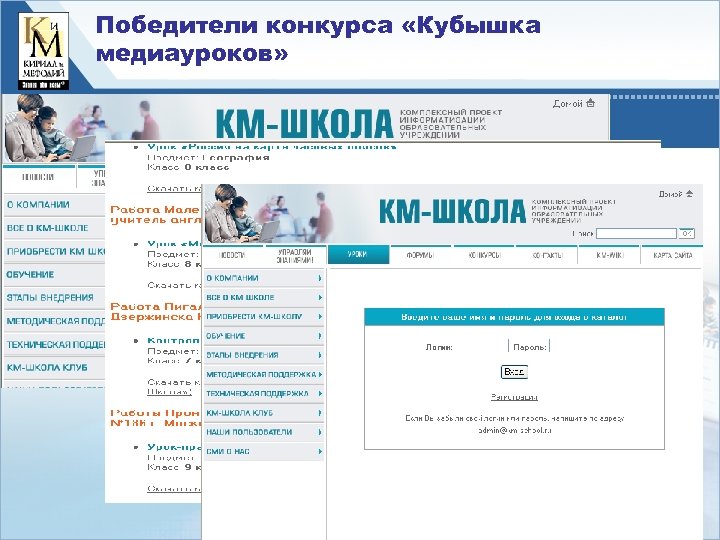Open СМИ о нас menu item
Screen dimensions: 720x540
point(264,451)
